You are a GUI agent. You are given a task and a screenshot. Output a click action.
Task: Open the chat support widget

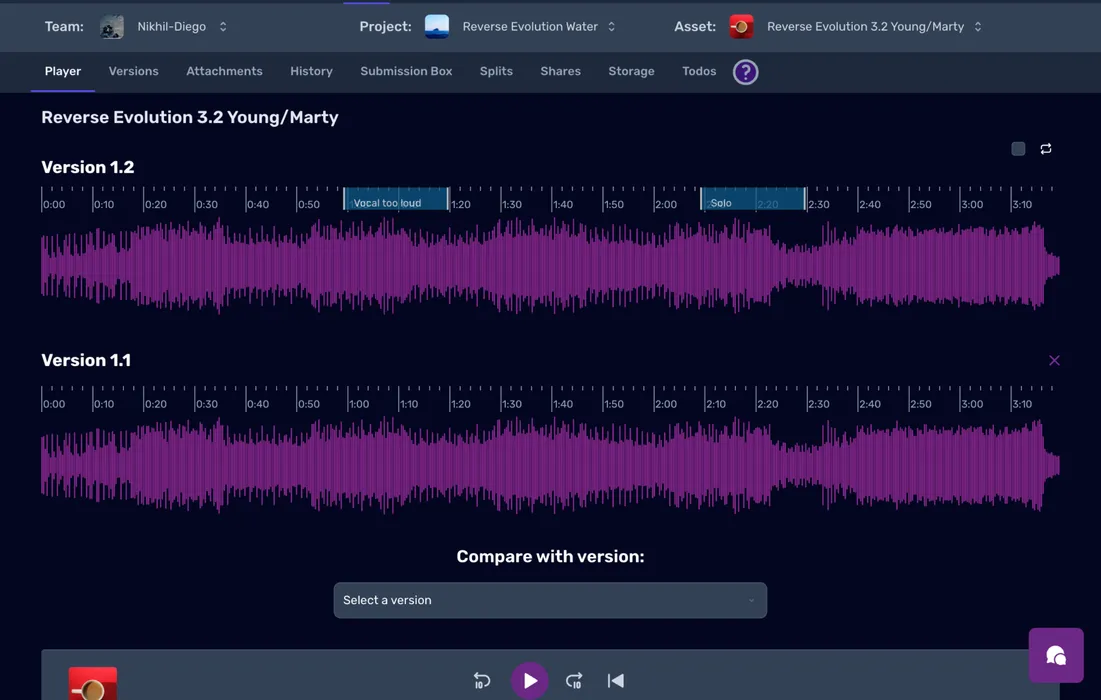click(1055, 655)
